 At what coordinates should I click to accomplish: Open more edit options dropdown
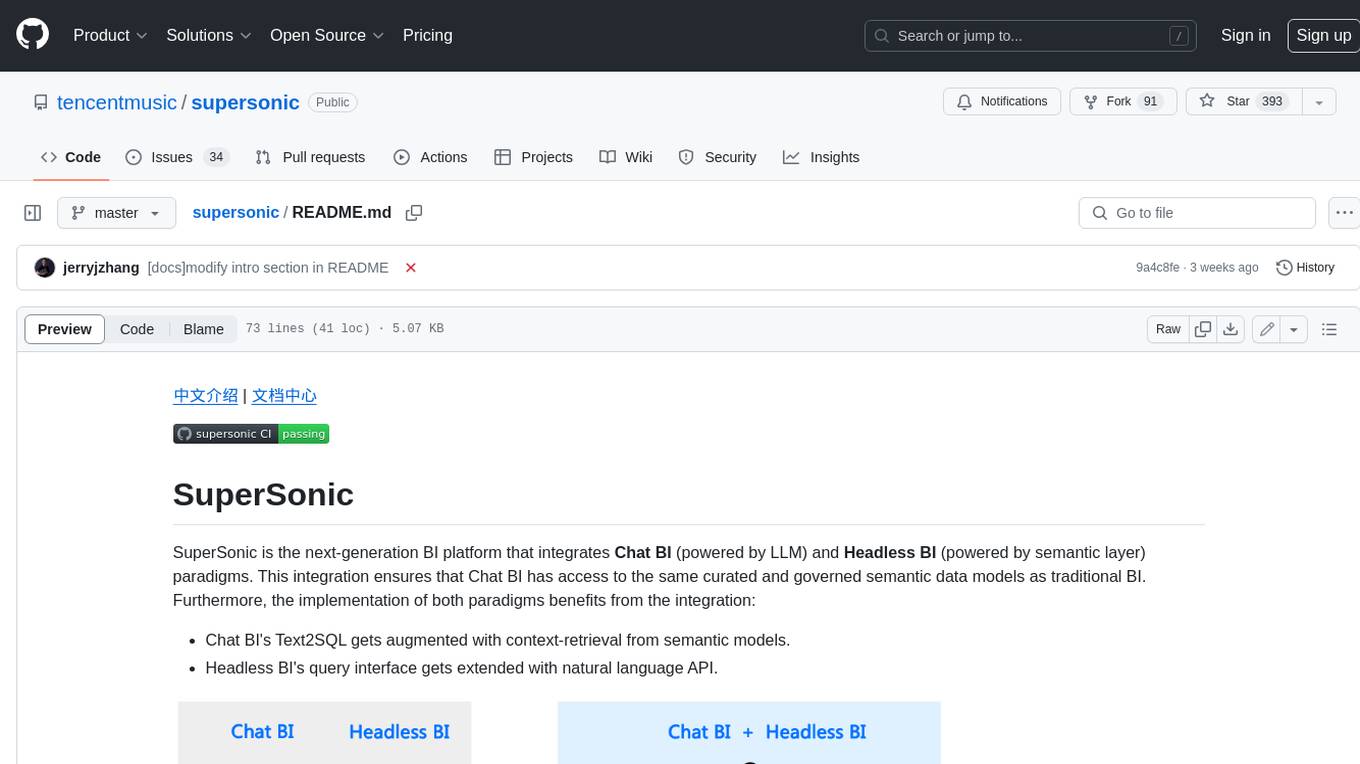[1294, 329]
